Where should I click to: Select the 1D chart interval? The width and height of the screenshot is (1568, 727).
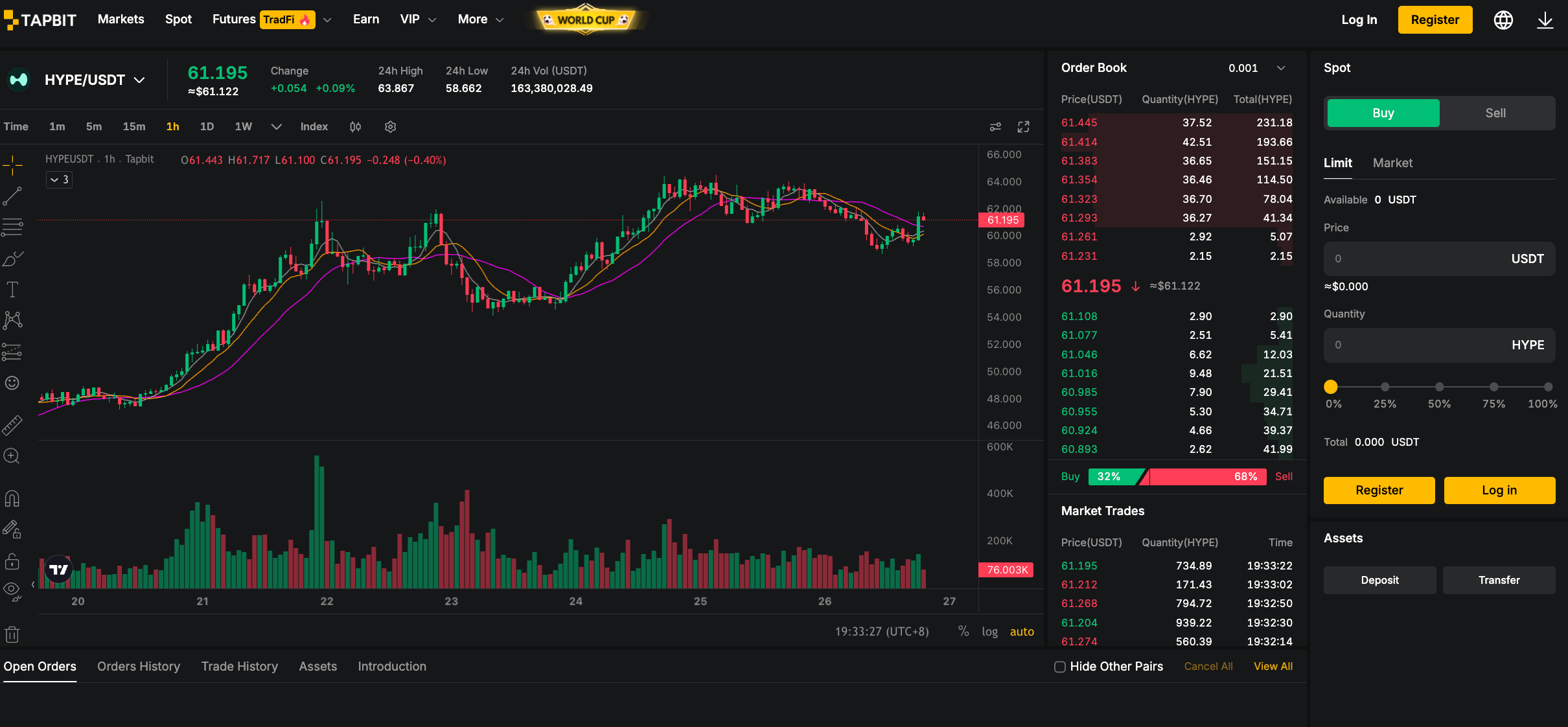coord(207,127)
